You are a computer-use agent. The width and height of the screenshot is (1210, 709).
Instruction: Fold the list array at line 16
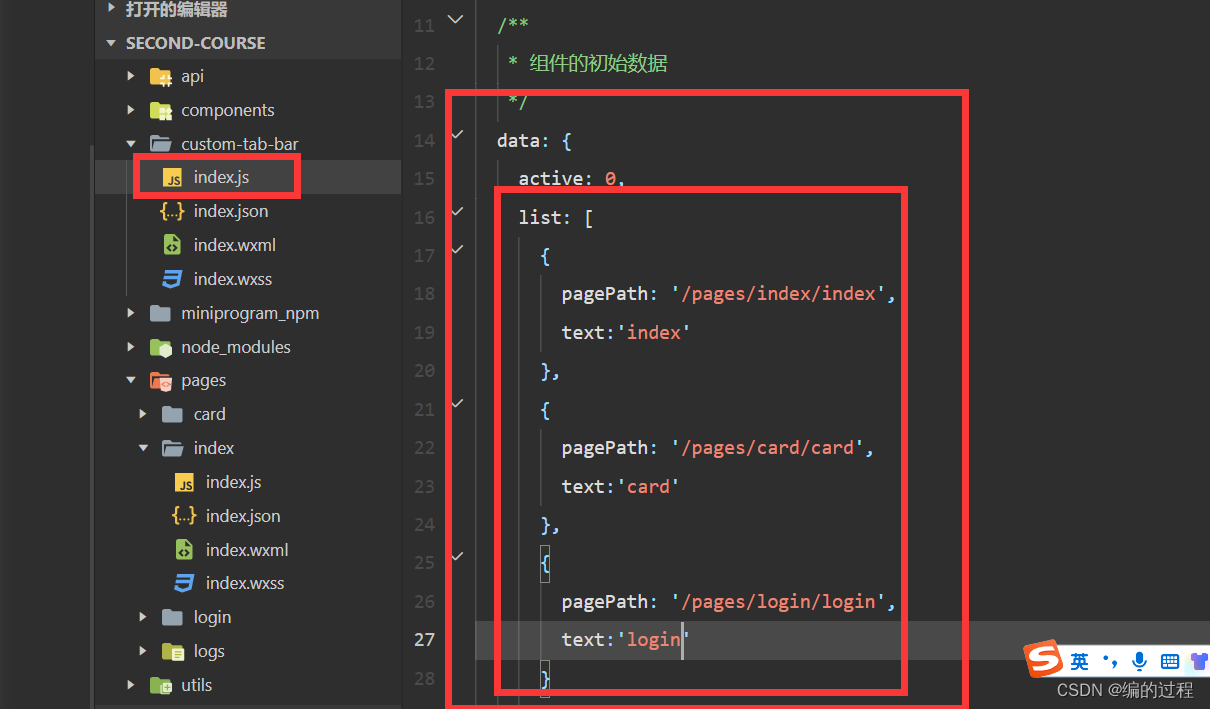(x=457, y=211)
